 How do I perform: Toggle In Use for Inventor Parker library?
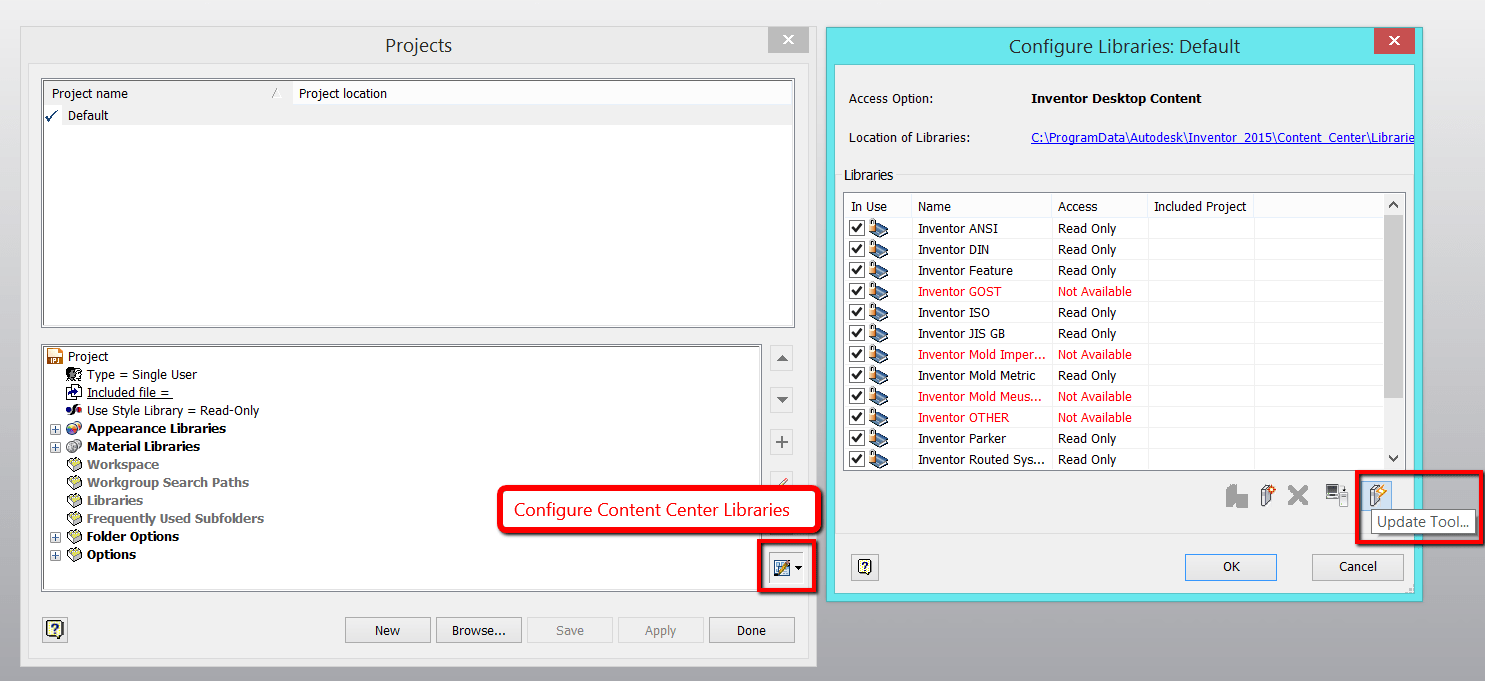click(x=856, y=438)
